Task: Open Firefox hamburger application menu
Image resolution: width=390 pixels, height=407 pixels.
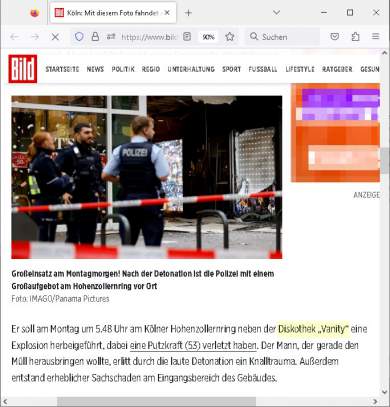Action: (376, 36)
